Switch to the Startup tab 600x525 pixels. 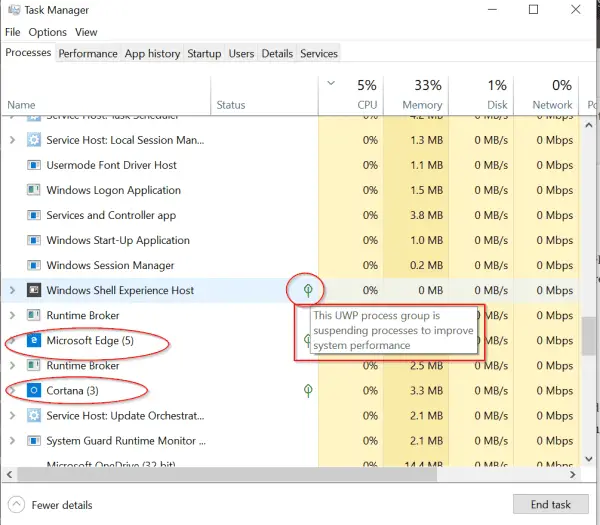click(x=204, y=54)
